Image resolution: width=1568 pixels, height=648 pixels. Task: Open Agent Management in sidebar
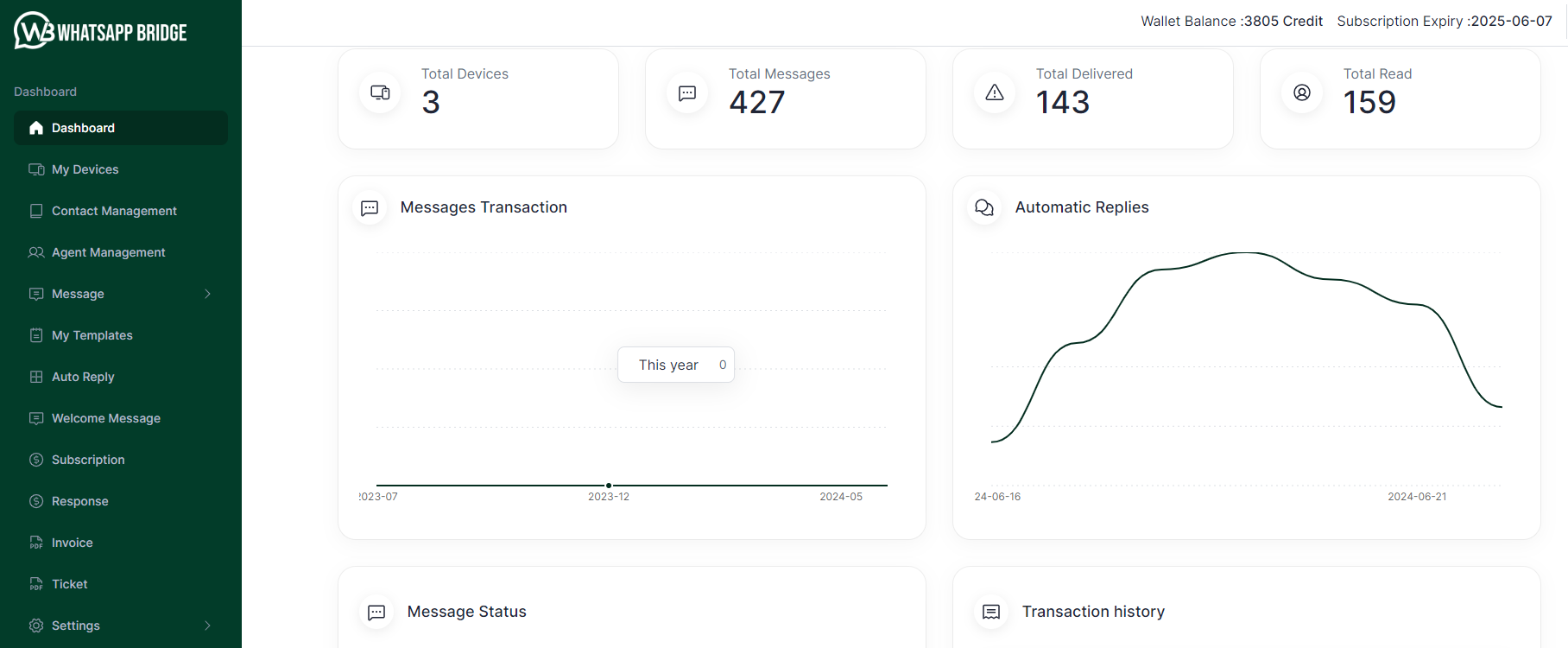click(121, 252)
